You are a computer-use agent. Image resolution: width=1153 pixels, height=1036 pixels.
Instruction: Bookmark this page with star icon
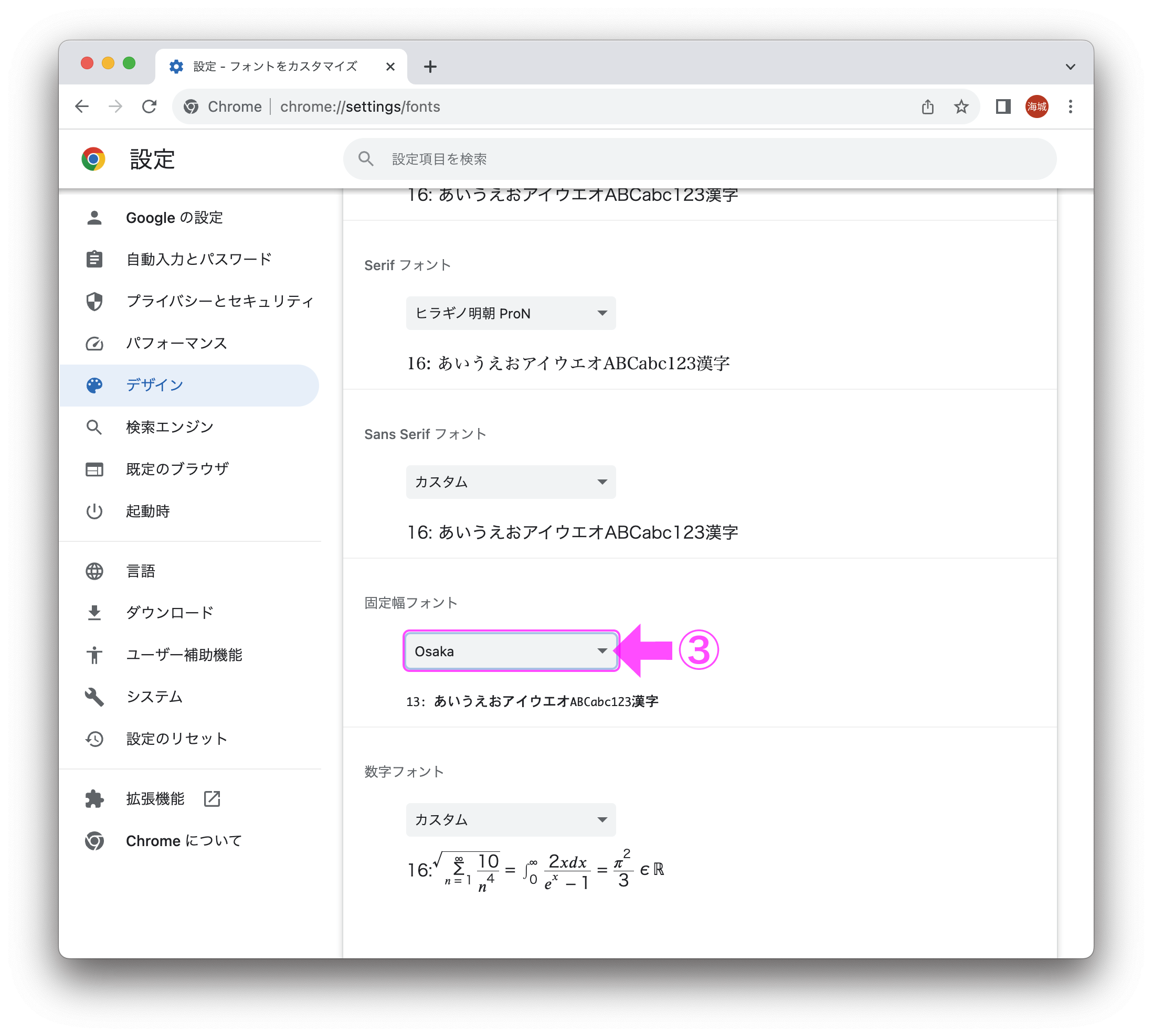click(961, 106)
